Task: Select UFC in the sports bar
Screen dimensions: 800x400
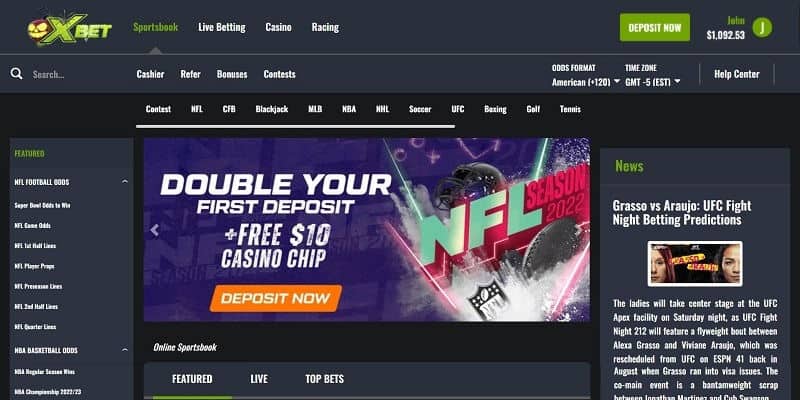Action: tap(458, 109)
